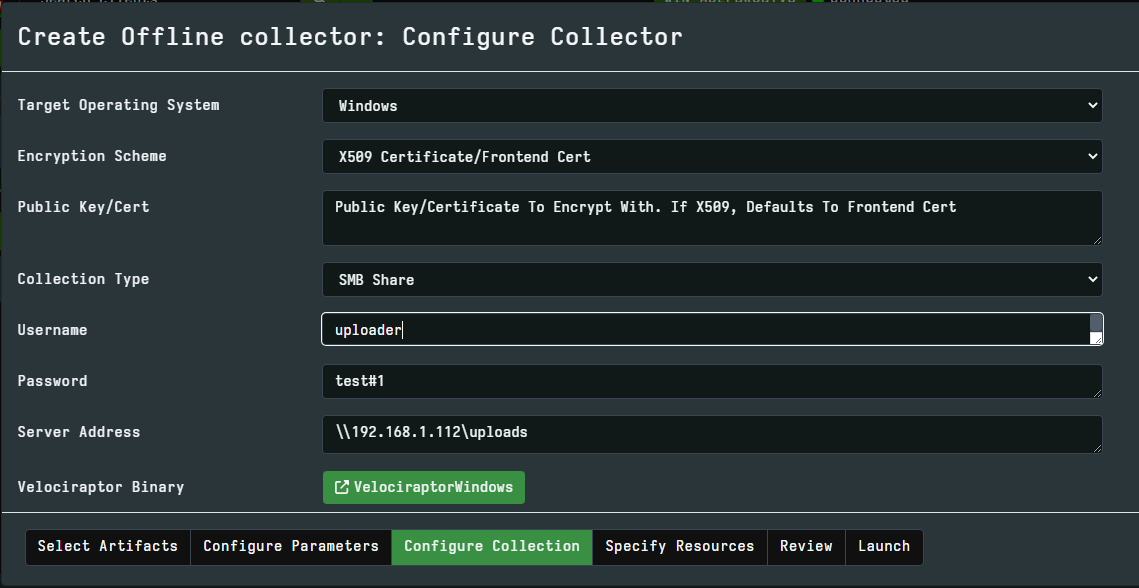Click the chevron on Encryption Scheme dropdown
This screenshot has width=1139, height=588.
click(x=1090, y=156)
